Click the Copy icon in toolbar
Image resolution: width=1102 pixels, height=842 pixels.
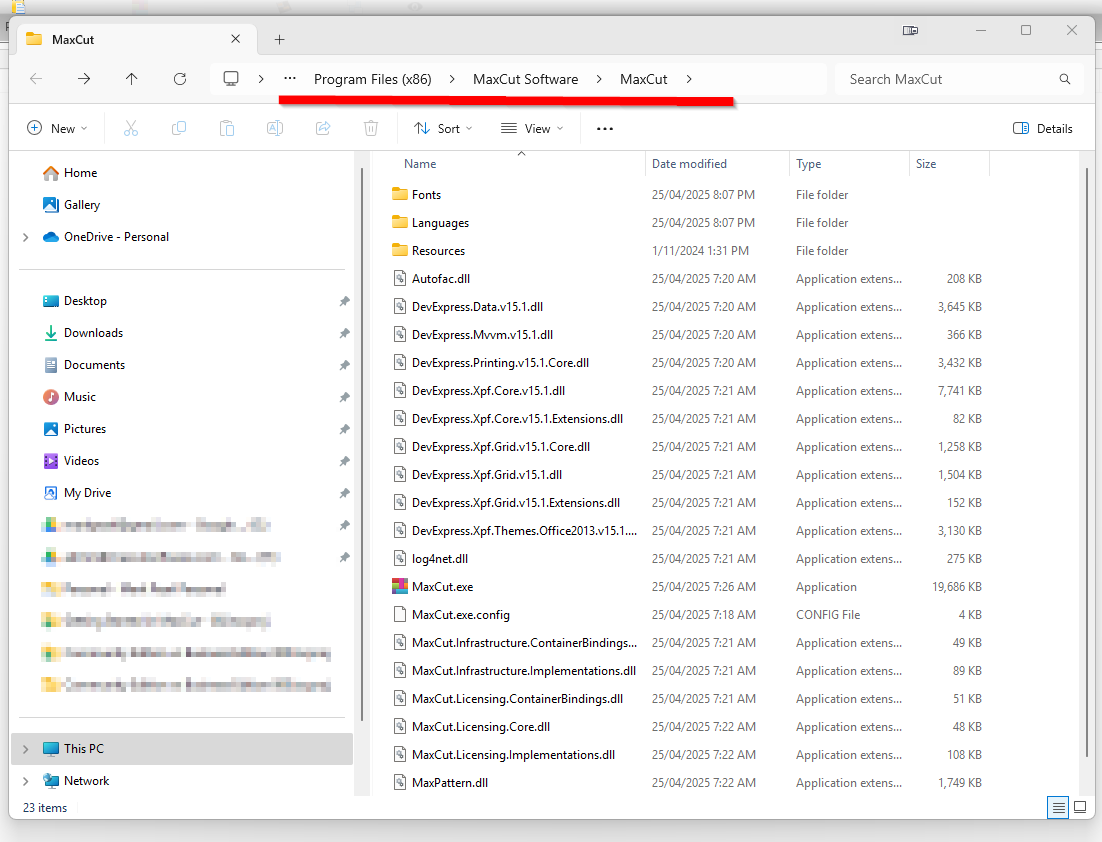pyautogui.click(x=179, y=128)
